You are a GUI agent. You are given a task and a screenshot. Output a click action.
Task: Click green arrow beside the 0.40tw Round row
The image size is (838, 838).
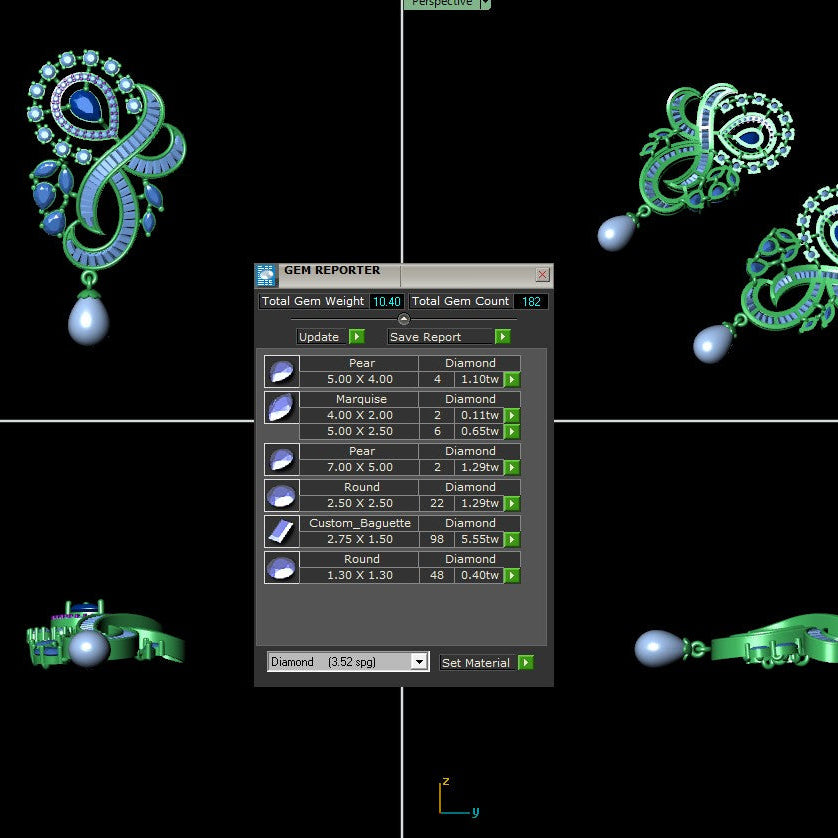(511, 575)
